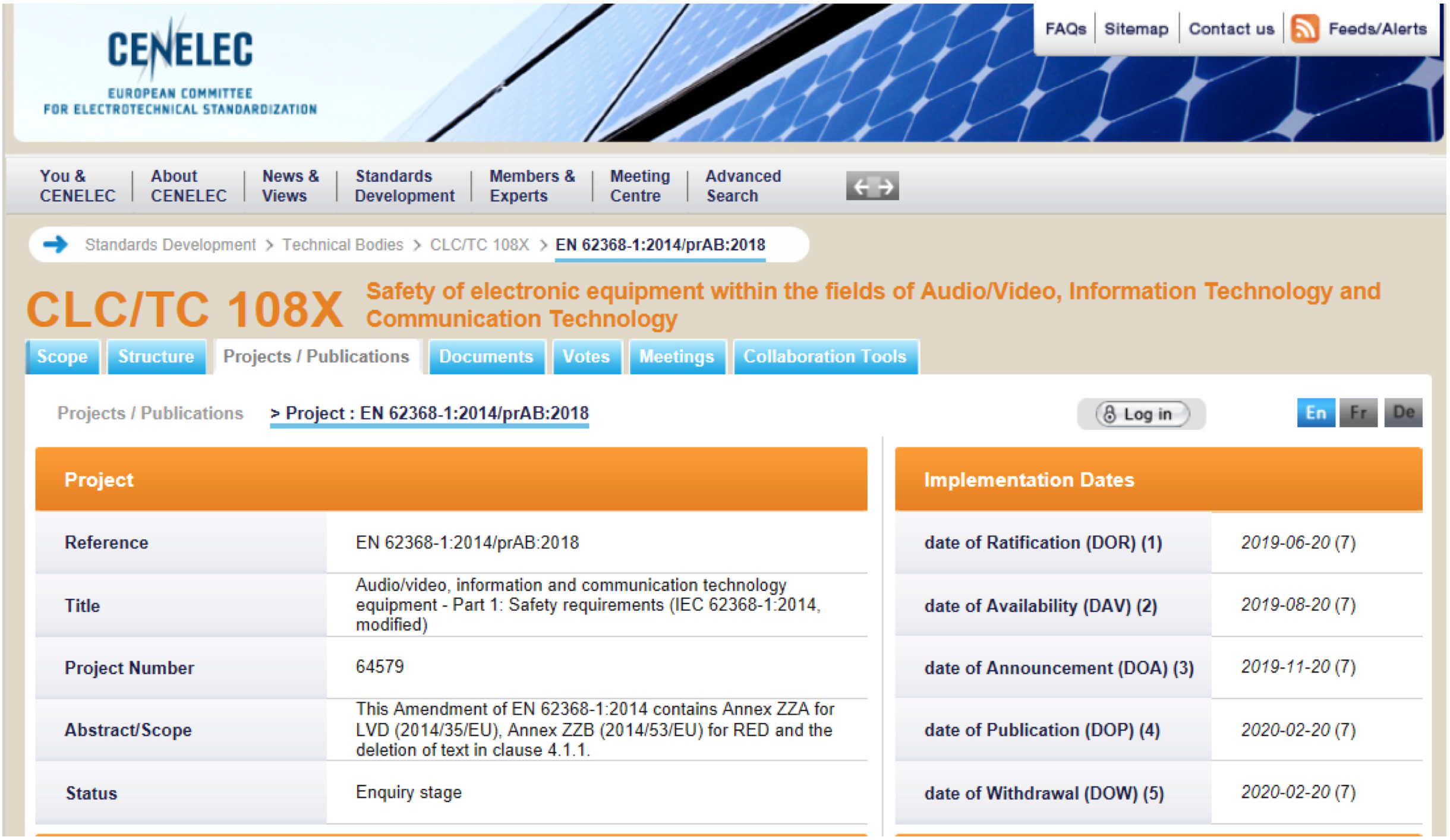The height and width of the screenshot is (840, 1450).
Task: Click the Implementation Dates panel header
Action: coord(1159,479)
